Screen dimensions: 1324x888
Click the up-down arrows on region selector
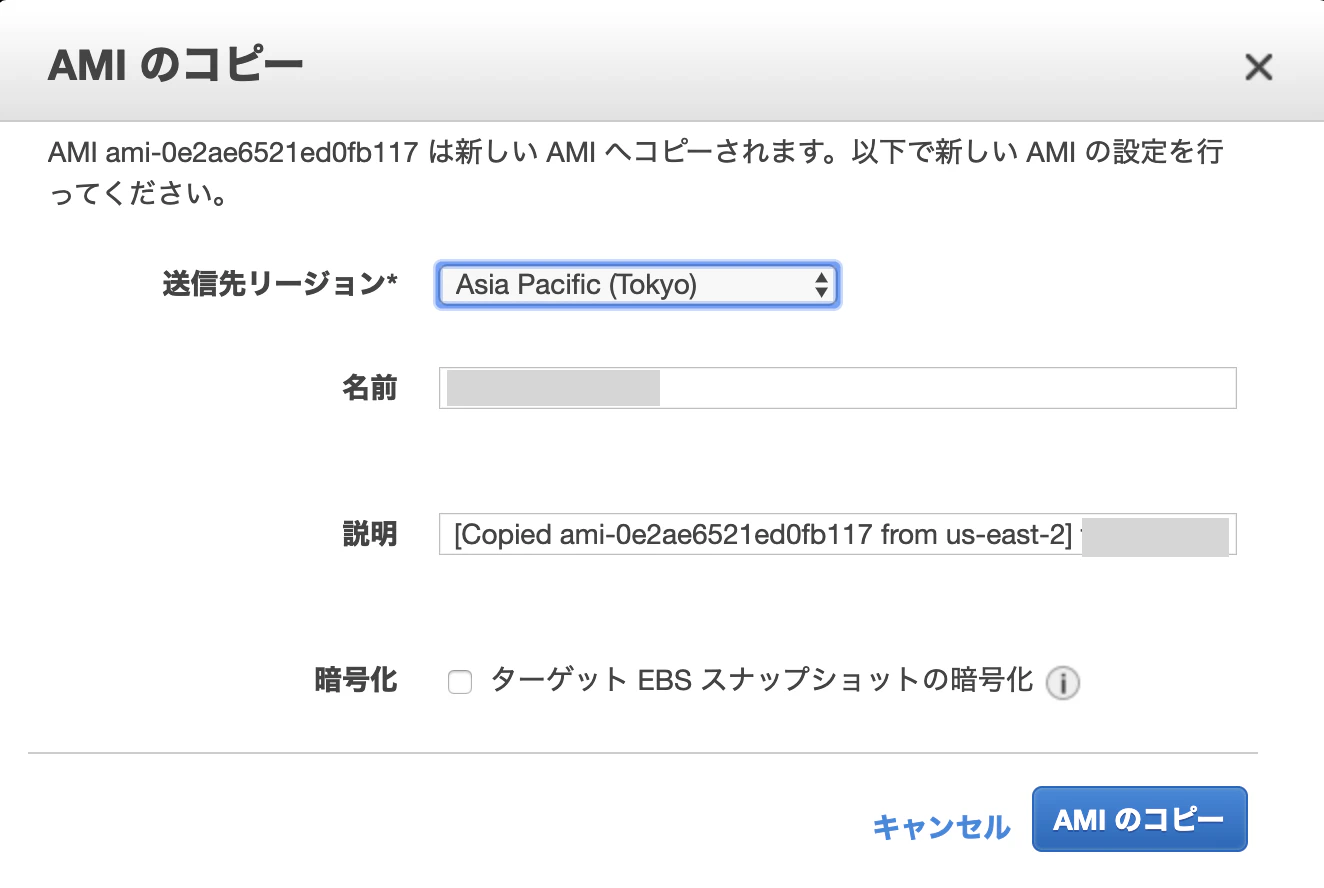(821, 285)
